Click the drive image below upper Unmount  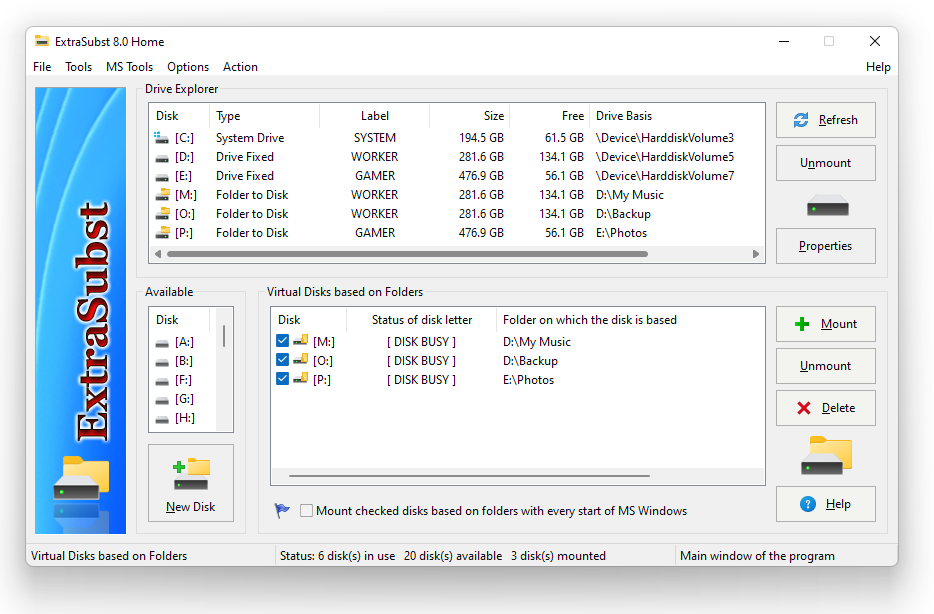point(827,207)
